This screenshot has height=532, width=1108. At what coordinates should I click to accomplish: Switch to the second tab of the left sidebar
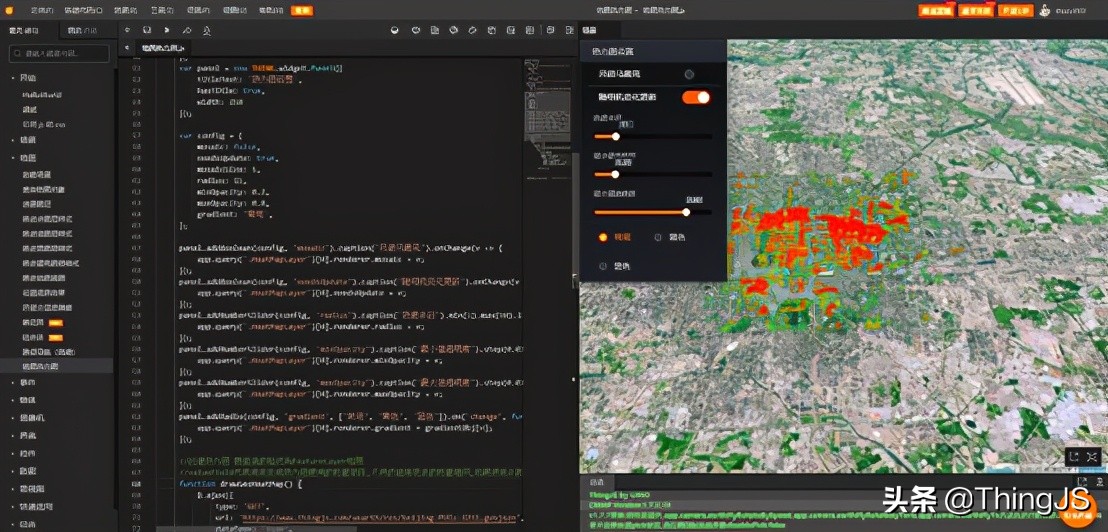[x=82, y=31]
